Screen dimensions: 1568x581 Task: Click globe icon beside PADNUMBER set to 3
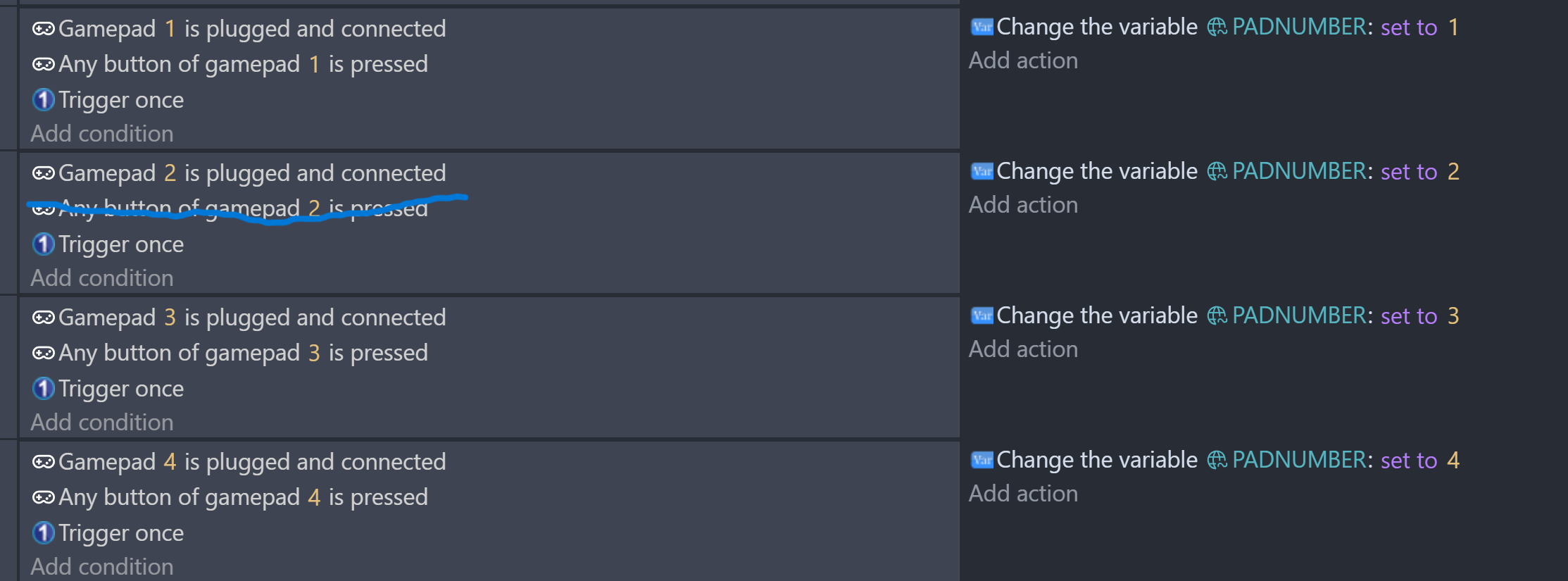click(x=1217, y=316)
